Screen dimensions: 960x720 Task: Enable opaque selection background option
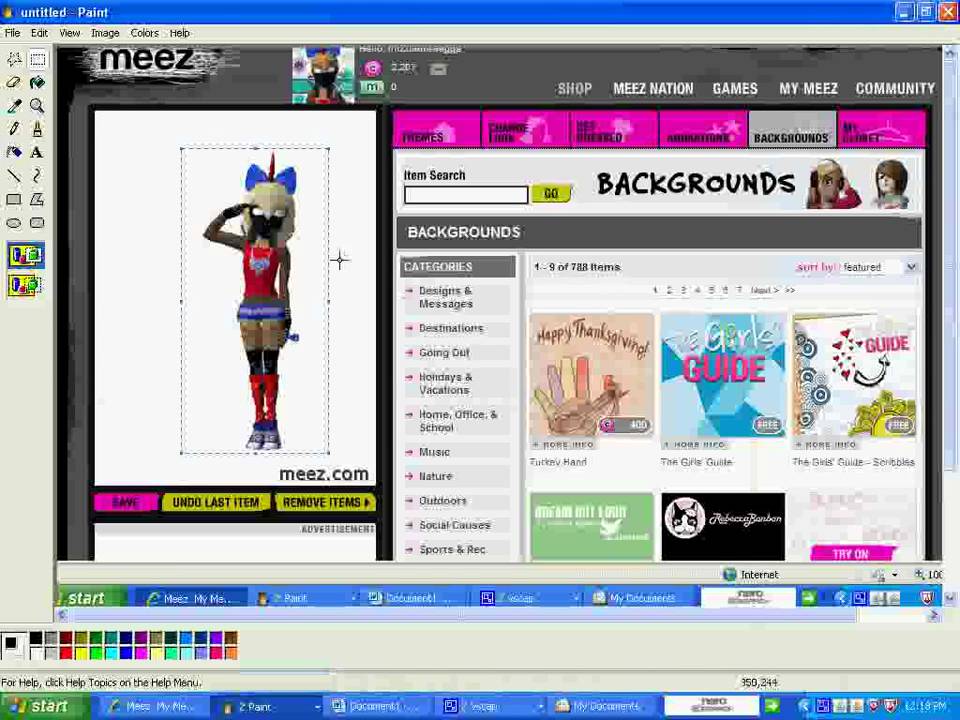(25, 255)
